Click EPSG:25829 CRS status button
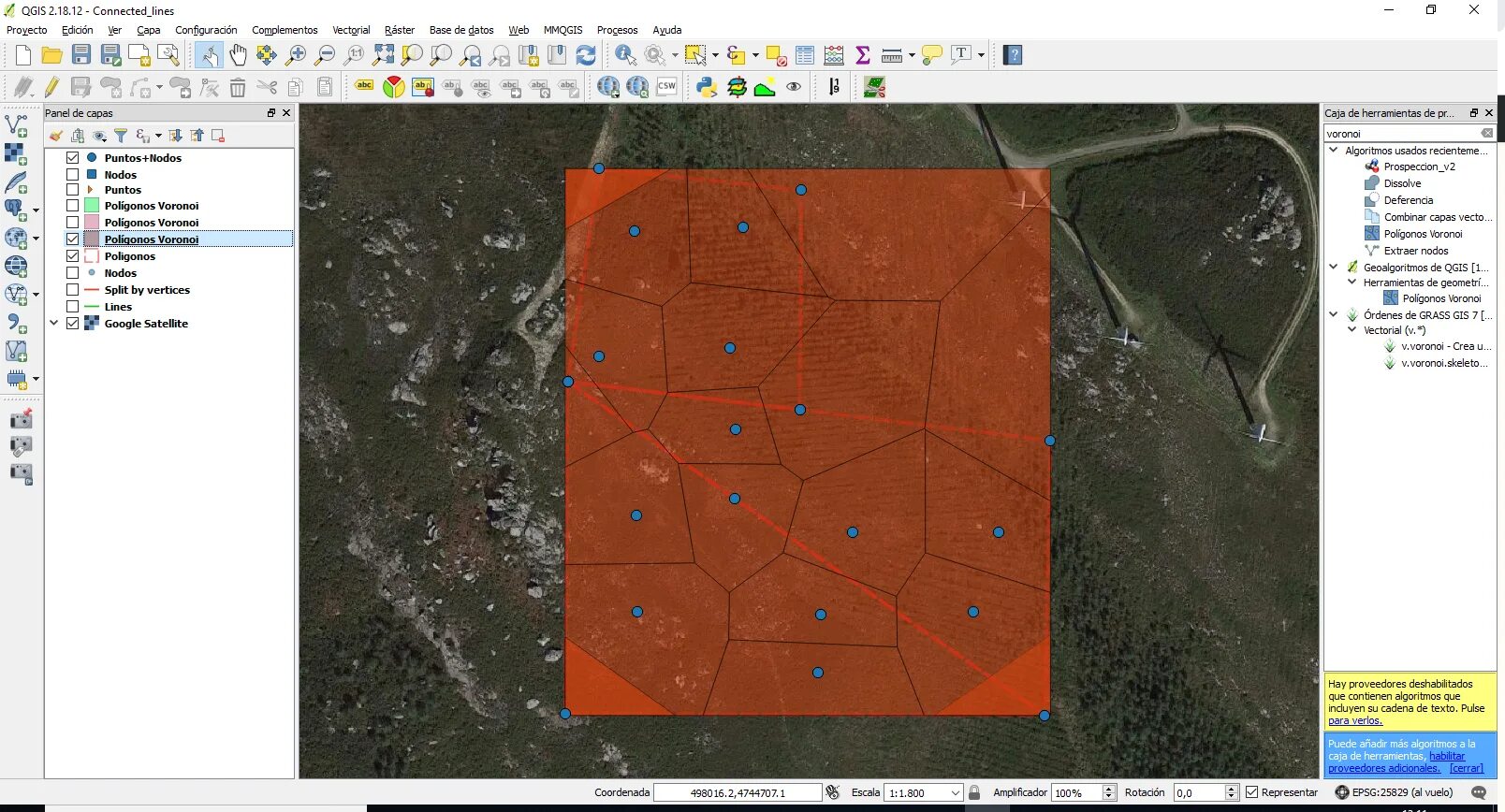The image size is (1505, 812). (x=1395, y=792)
